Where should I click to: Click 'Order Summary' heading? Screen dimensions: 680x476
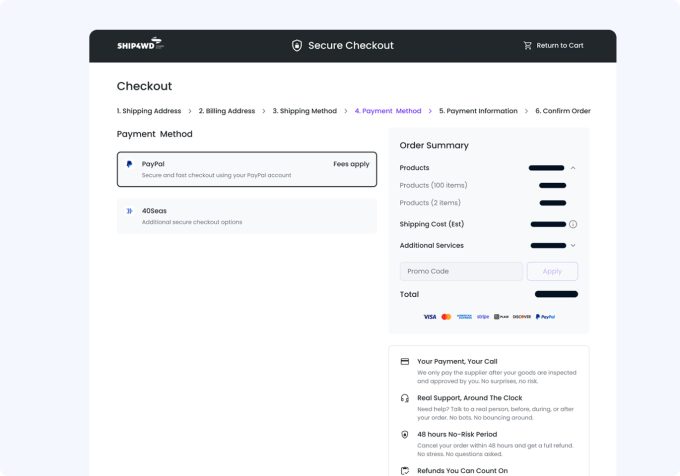(434, 145)
